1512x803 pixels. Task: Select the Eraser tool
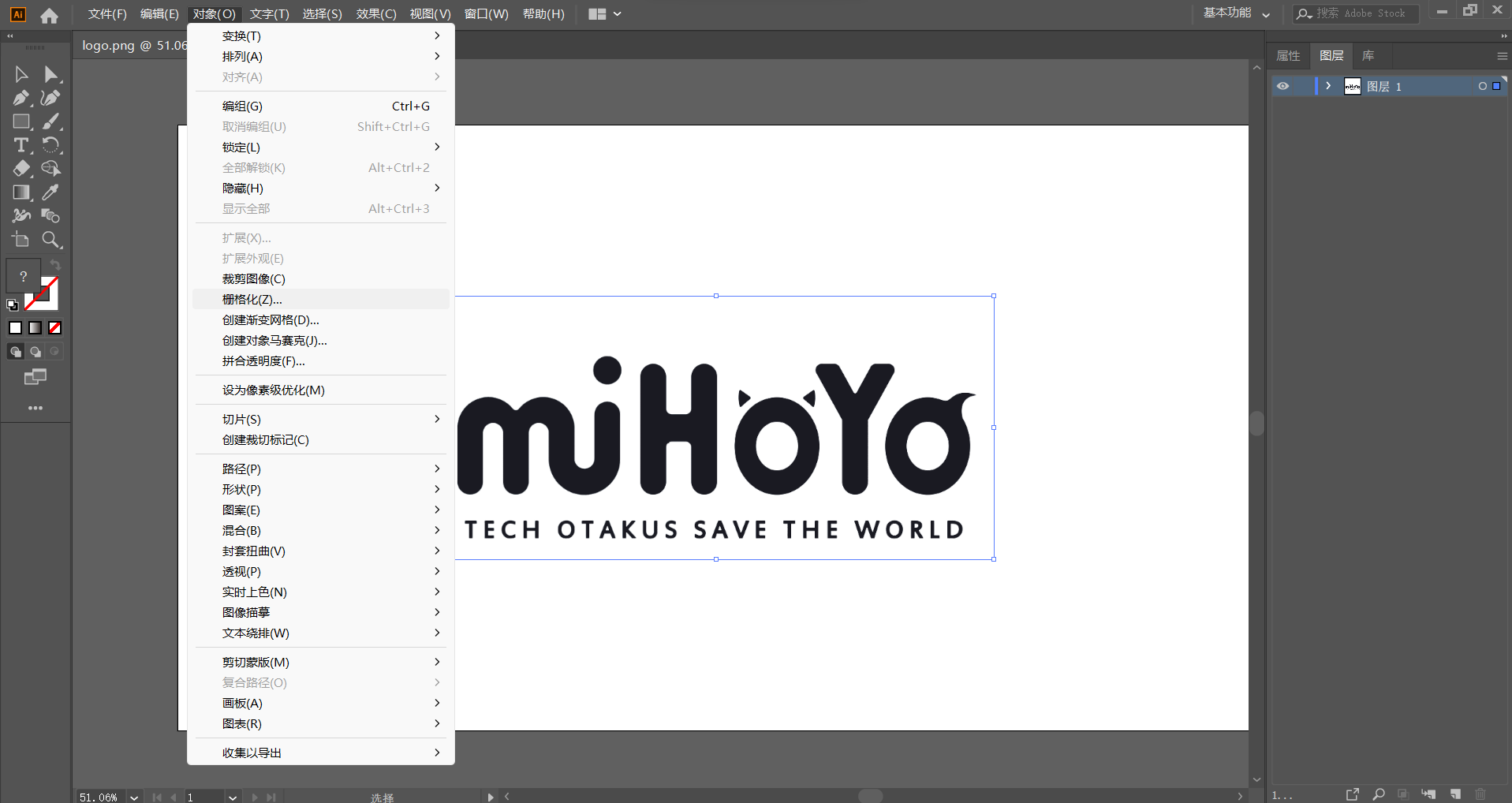point(21,169)
